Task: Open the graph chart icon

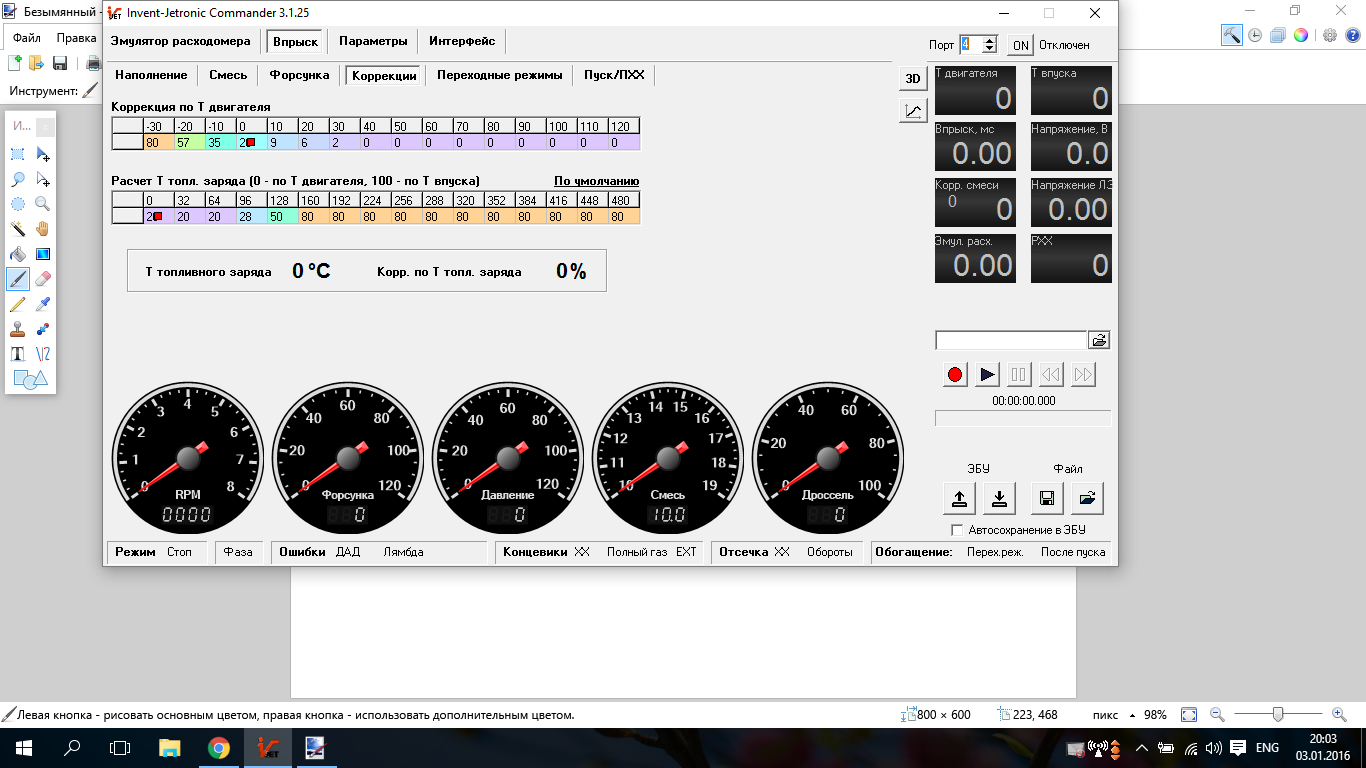Action: tap(912, 111)
